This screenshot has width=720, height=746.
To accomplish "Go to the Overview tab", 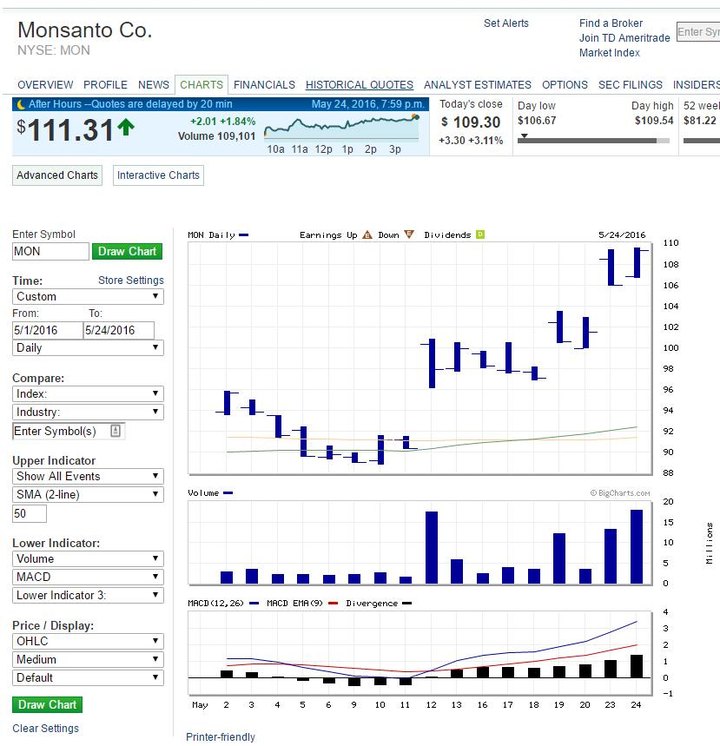I will 45,85.
